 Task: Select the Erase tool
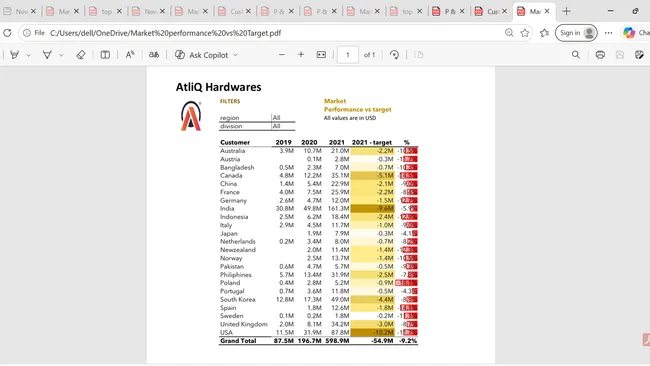pyautogui.click(x=81, y=55)
